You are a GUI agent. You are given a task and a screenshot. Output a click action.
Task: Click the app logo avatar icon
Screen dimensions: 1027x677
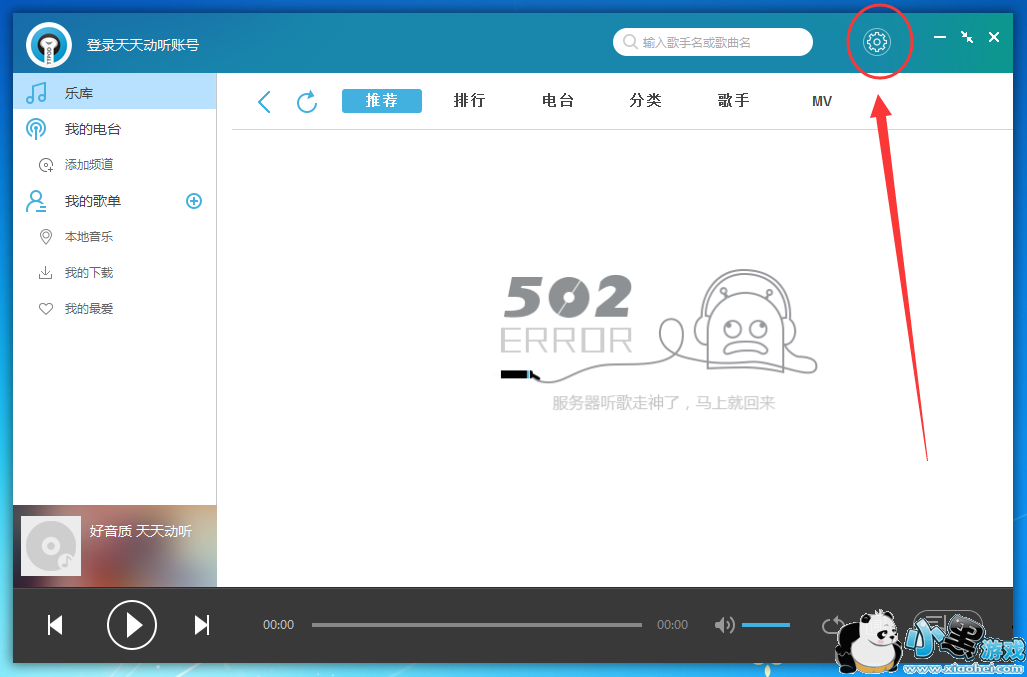tap(49, 44)
